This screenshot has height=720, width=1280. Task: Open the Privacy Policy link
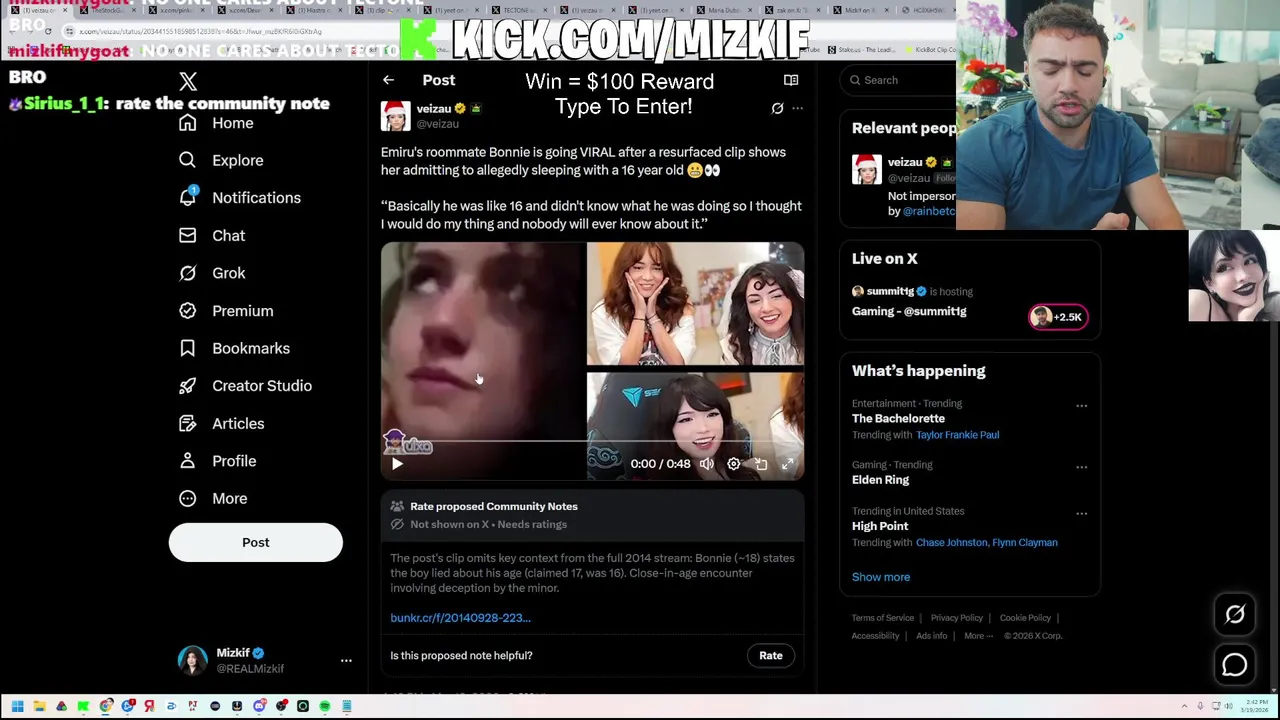tap(957, 618)
